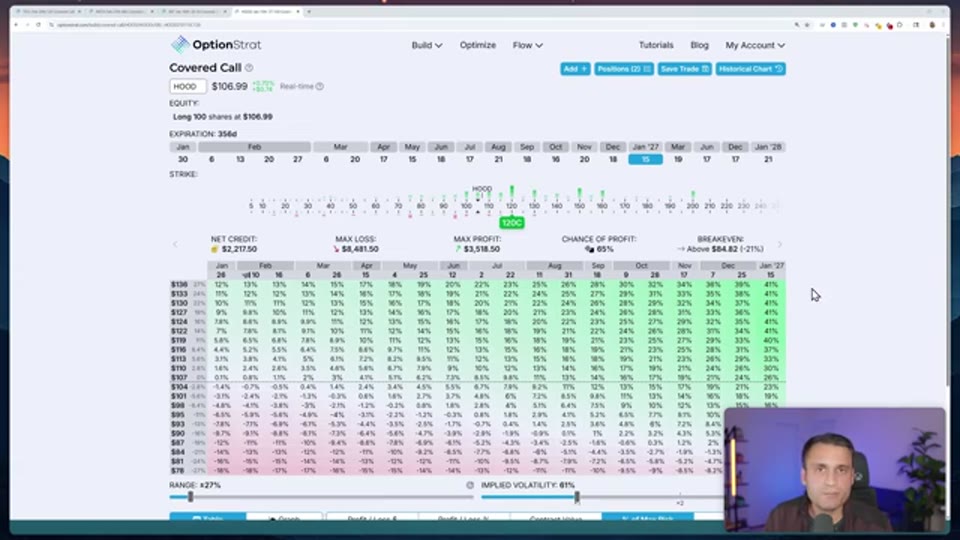Click the $78 price row label
Viewport: 960px width, 540px height.
click(178, 471)
